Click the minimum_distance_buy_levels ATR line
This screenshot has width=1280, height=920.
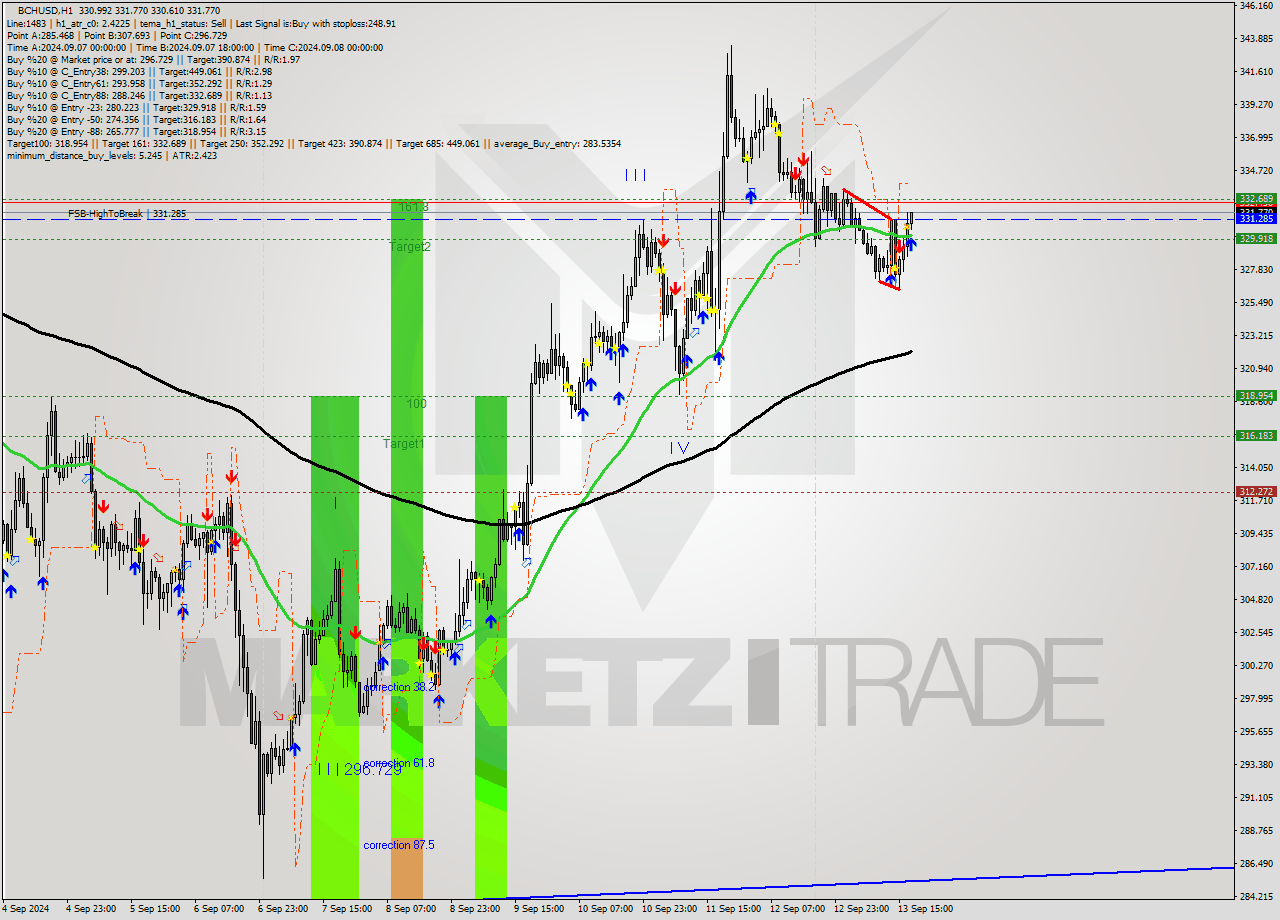click(x=111, y=155)
